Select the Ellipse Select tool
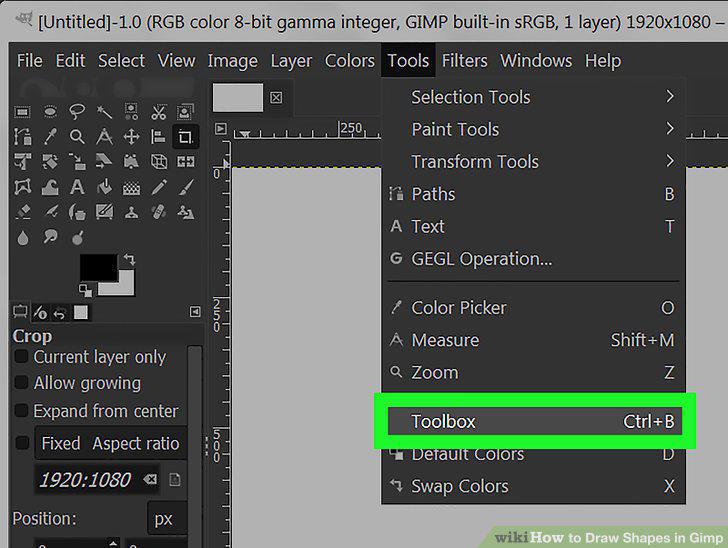The image size is (728, 548). coord(50,112)
